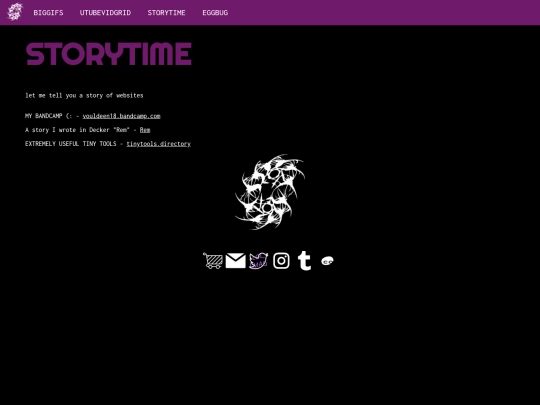Screen dimensions: 540x405
Task: Select STORYTIME in the navbar
Action: point(166,13)
